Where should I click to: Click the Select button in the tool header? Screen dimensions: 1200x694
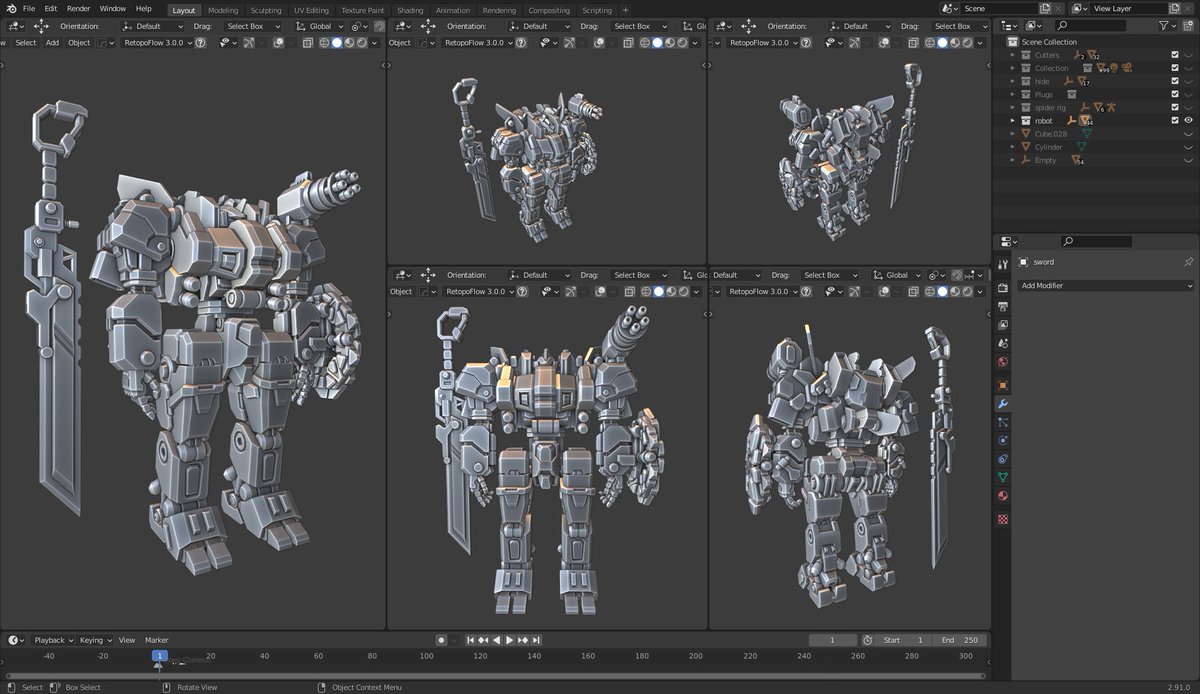click(x=26, y=43)
